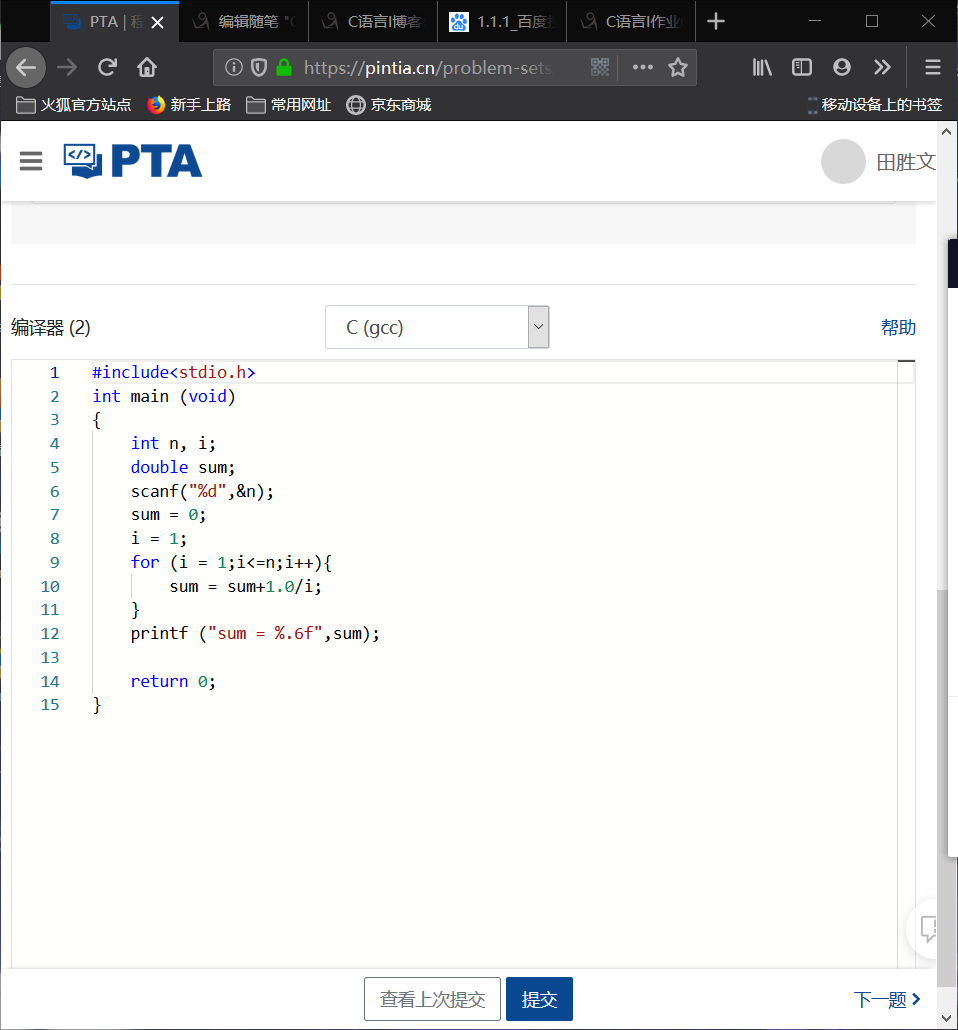Image resolution: width=958 pixels, height=1030 pixels.
Task: Click the PTA logo
Action: tap(133, 161)
